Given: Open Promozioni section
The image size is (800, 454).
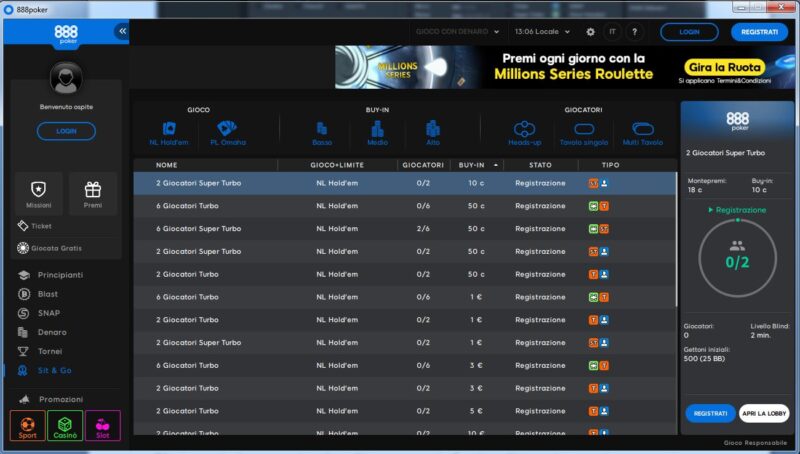Looking at the screenshot, I should (x=50, y=399).
